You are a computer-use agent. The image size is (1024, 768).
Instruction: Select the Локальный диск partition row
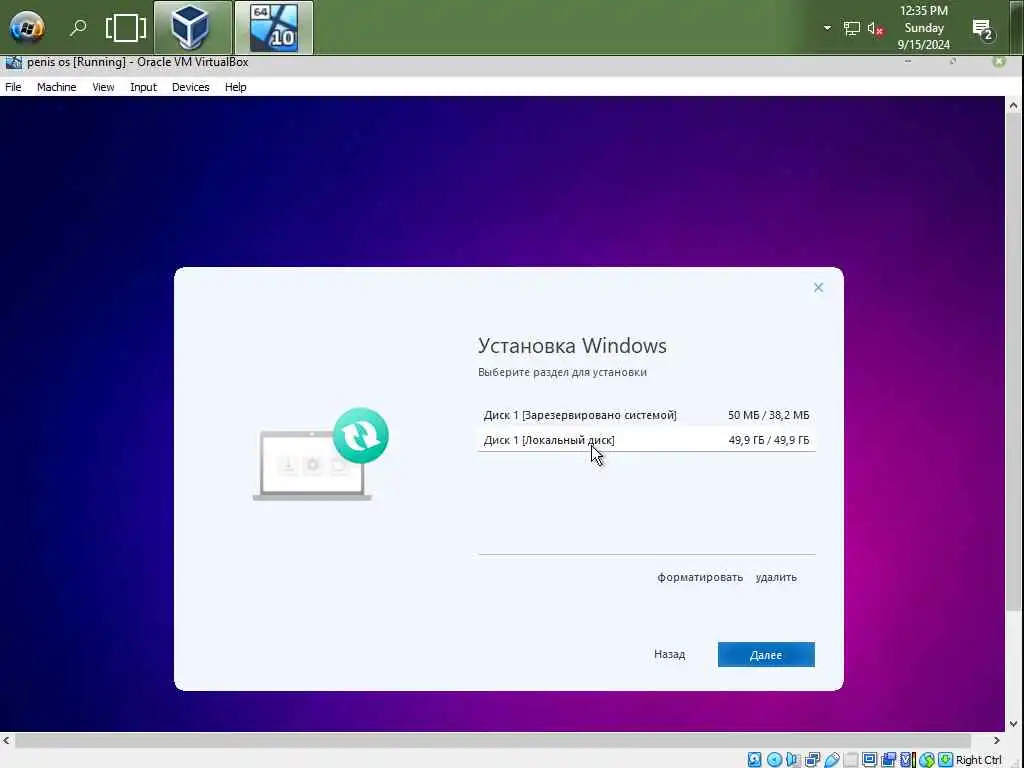647,440
